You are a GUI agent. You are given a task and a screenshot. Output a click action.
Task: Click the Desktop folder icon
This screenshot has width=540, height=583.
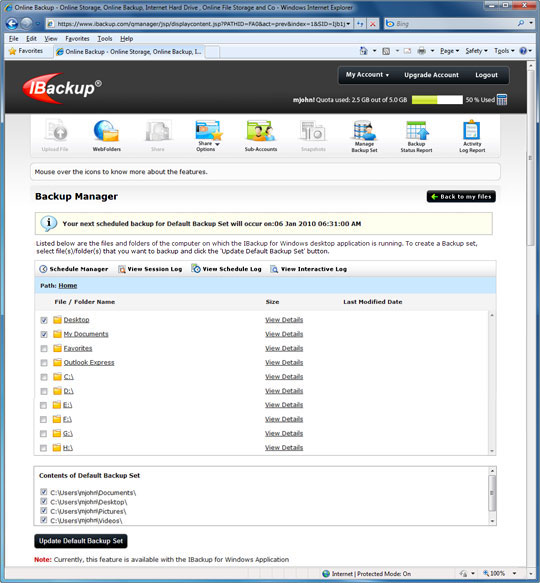57,320
